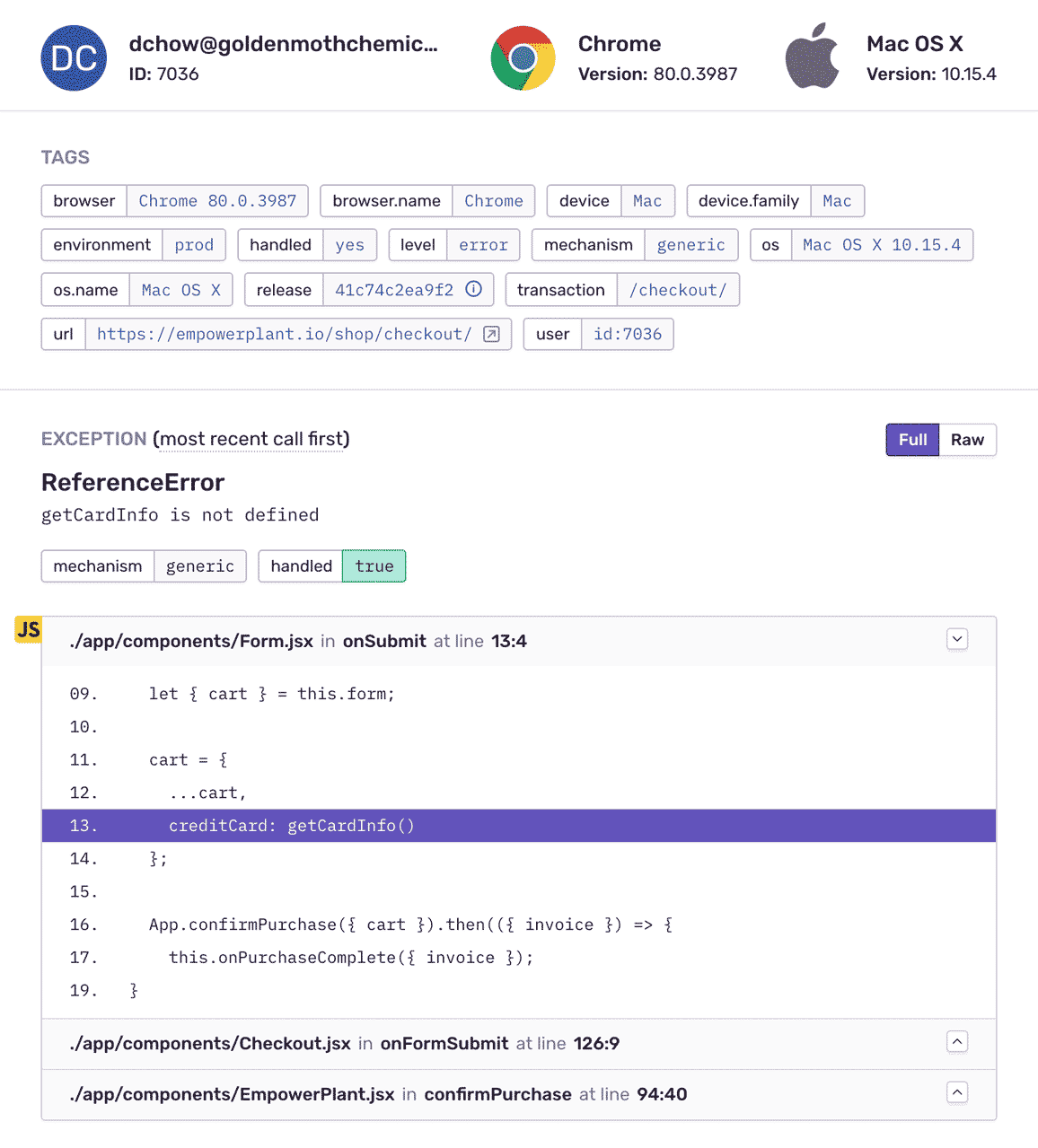The image size is (1038, 1148).
Task: Click the DC user avatar icon
Action: [74, 57]
